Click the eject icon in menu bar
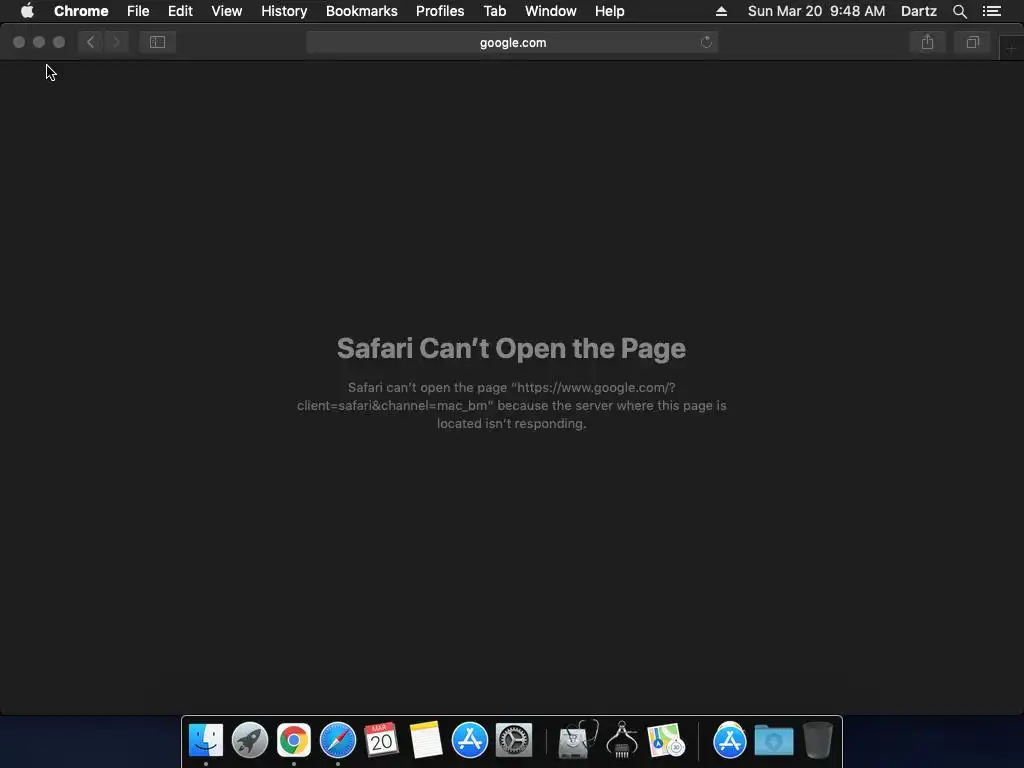Viewport: 1024px width, 768px height. point(721,11)
